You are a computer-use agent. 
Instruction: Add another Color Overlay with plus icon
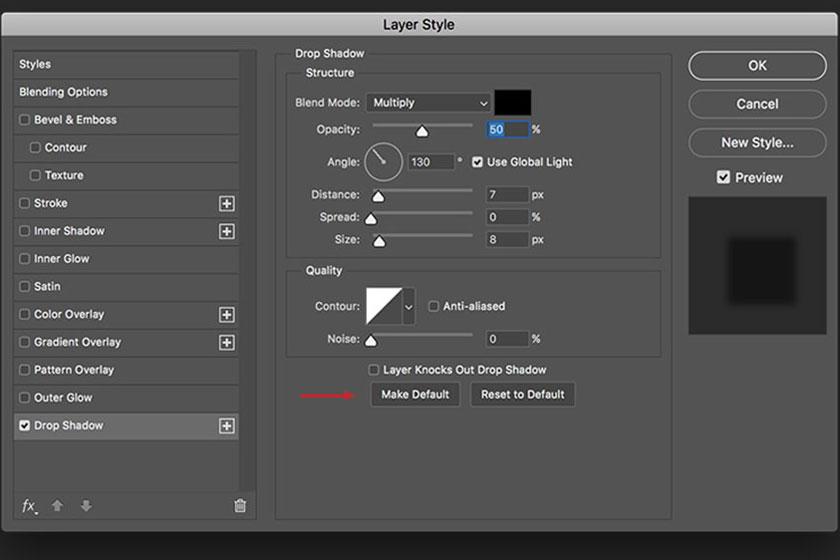[227, 315]
